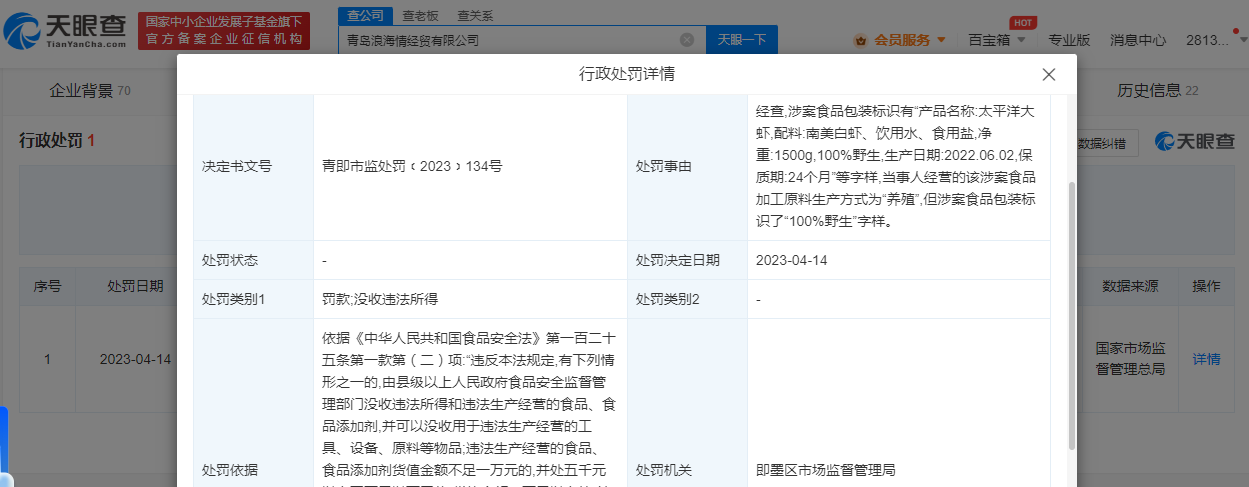Click the 天眼一下 search button
The height and width of the screenshot is (487, 1249).
coord(742,40)
